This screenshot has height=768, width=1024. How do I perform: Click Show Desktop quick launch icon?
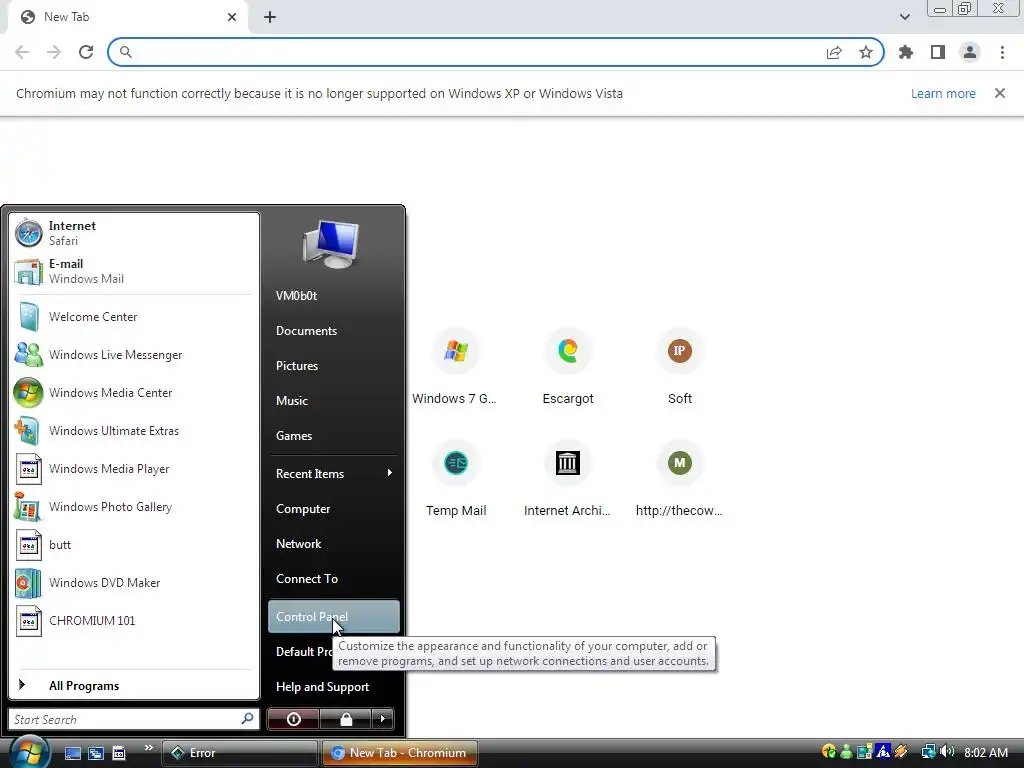coord(72,753)
